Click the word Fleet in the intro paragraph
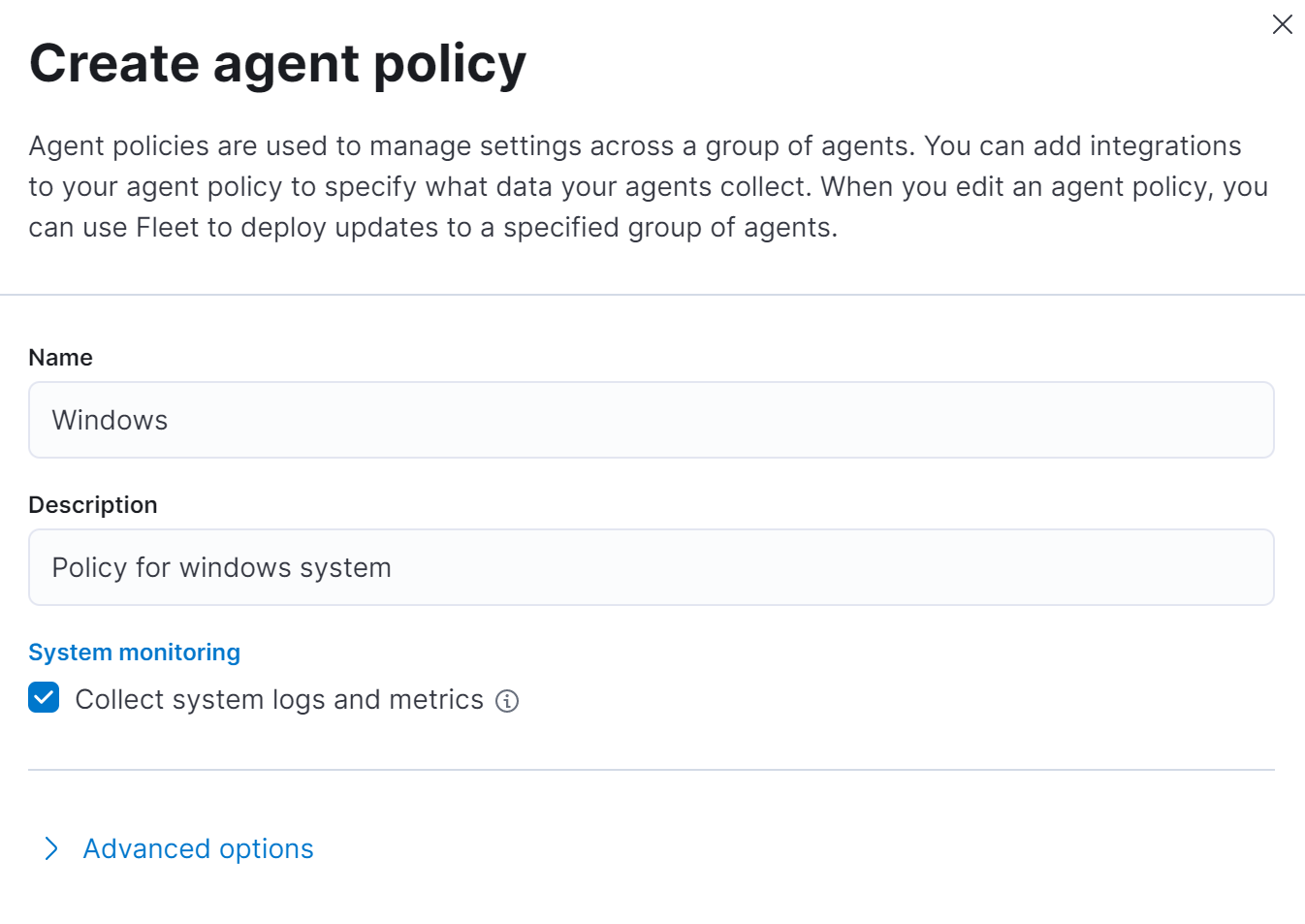 pyautogui.click(x=167, y=228)
